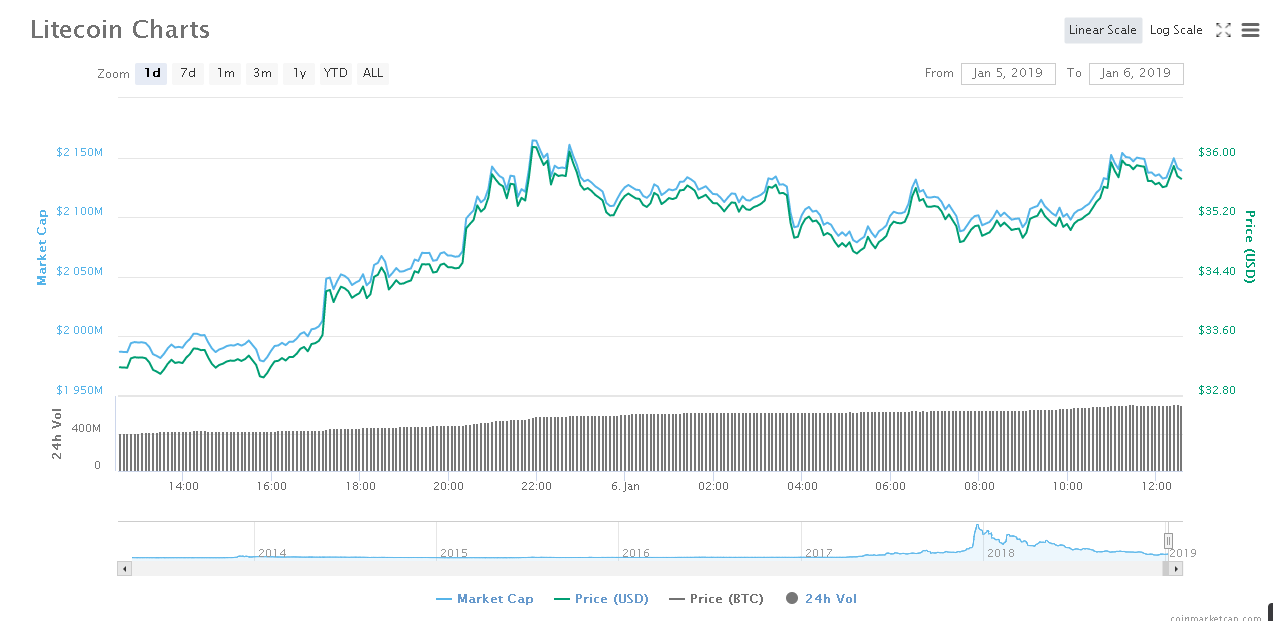
Task: Click navigator scrollbar right arrow
Action: (x=1176, y=568)
